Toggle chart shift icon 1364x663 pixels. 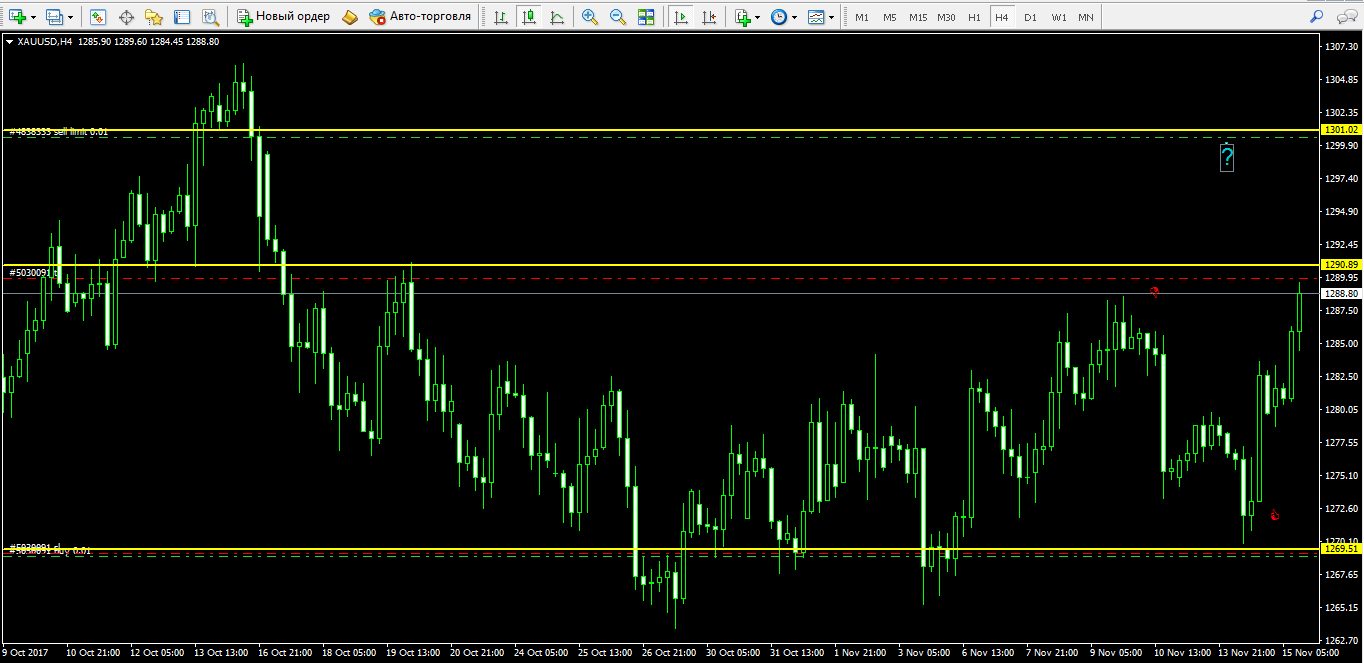pyautogui.click(x=709, y=17)
